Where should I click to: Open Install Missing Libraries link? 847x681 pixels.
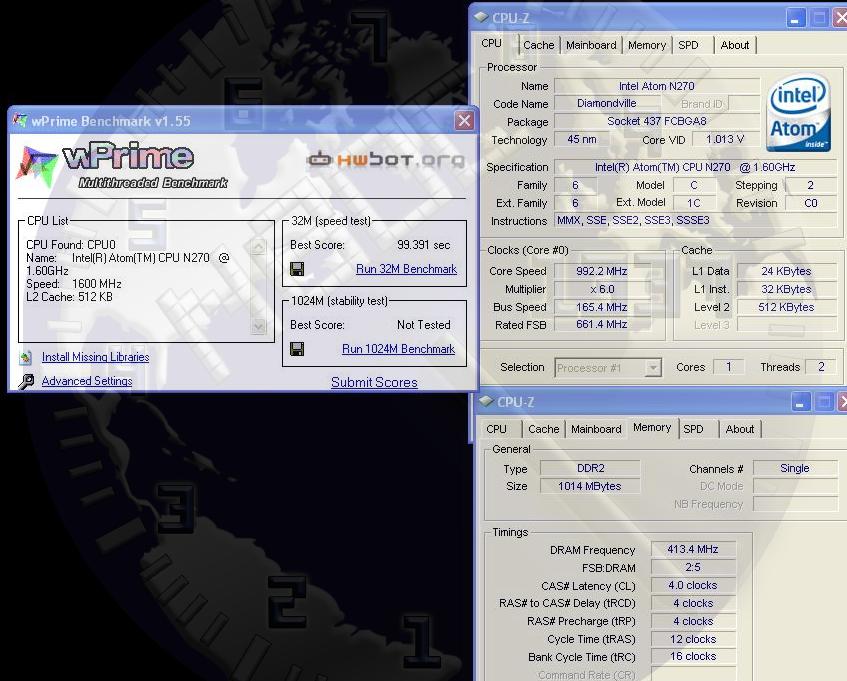[x=96, y=357]
